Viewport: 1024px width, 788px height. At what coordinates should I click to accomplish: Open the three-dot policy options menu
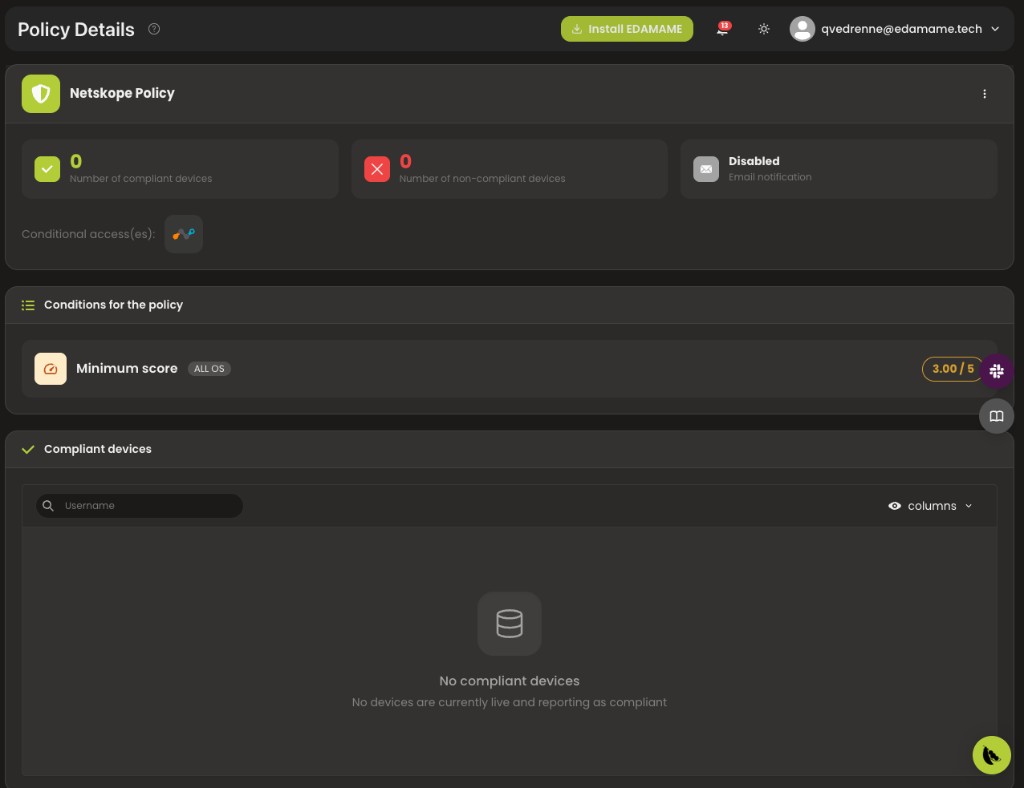tap(984, 94)
